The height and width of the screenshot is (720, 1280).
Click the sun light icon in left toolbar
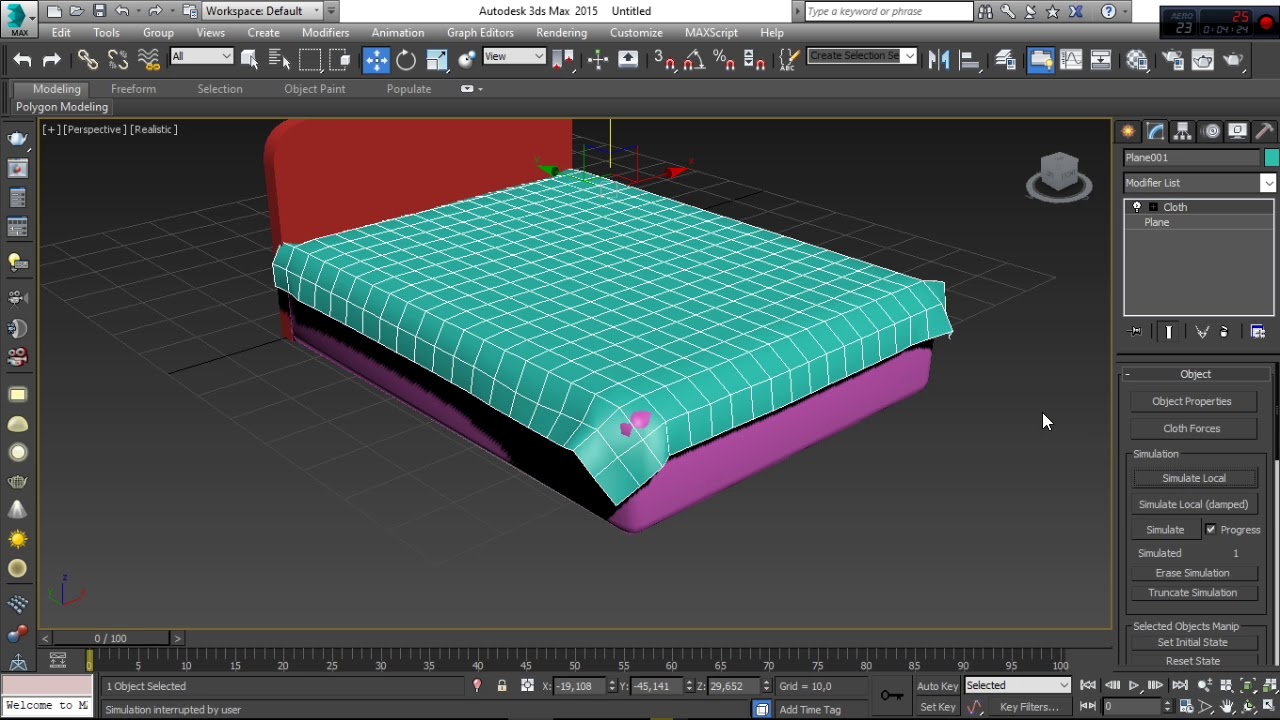point(17,540)
